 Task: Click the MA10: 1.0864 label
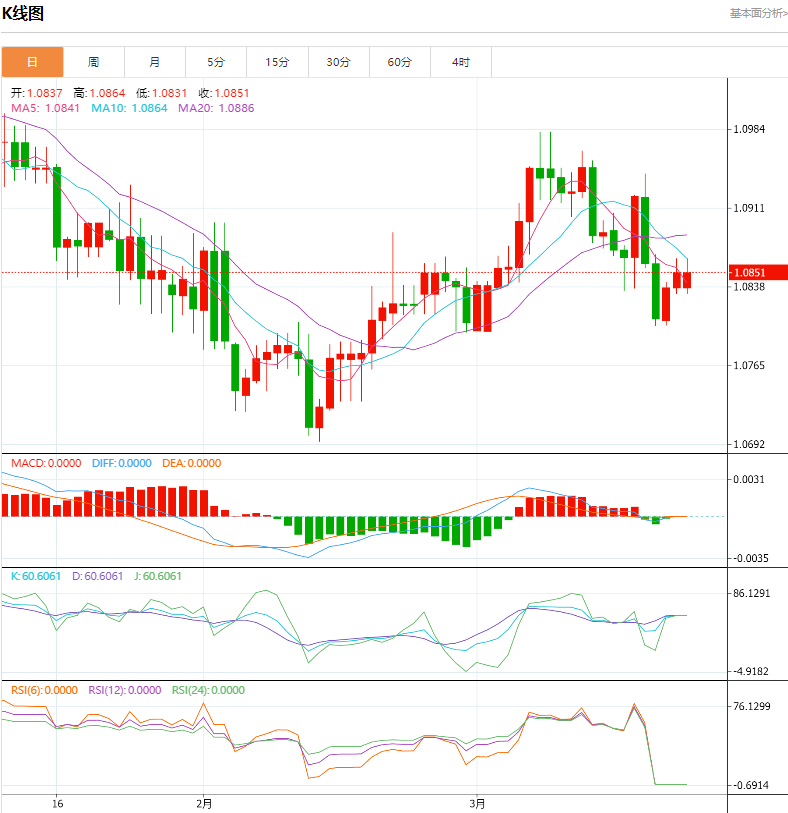coord(129,108)
